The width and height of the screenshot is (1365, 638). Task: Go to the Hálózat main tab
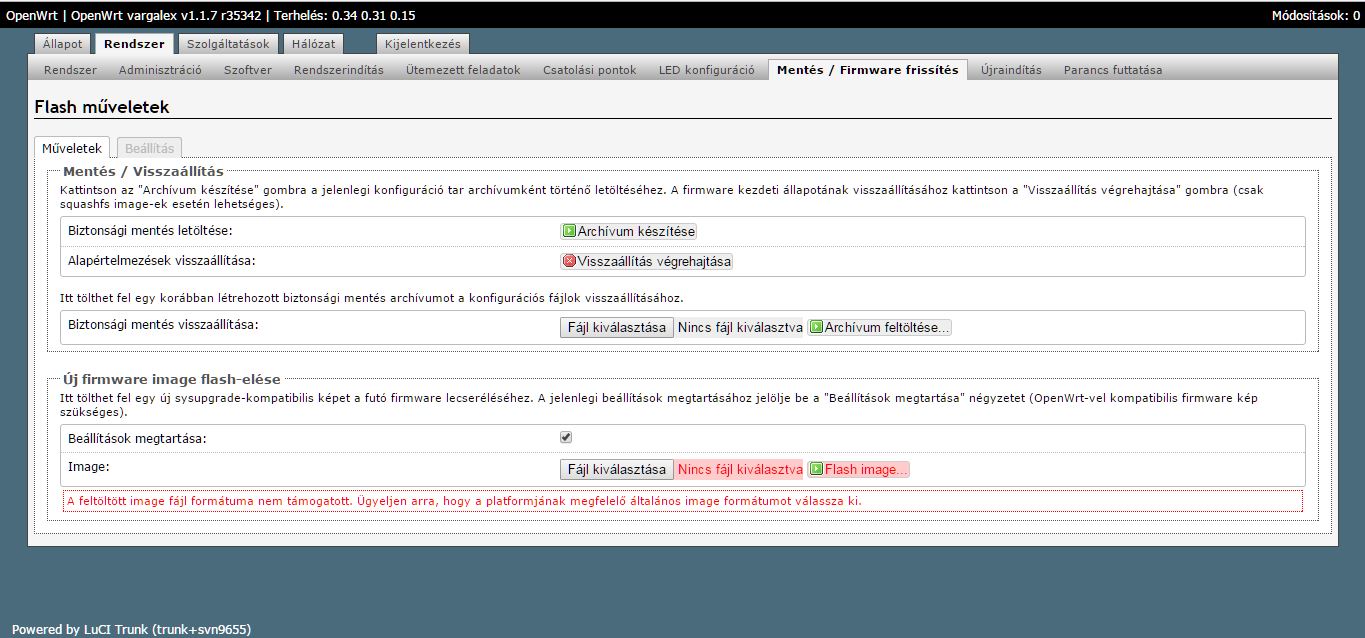coord(314,44)
